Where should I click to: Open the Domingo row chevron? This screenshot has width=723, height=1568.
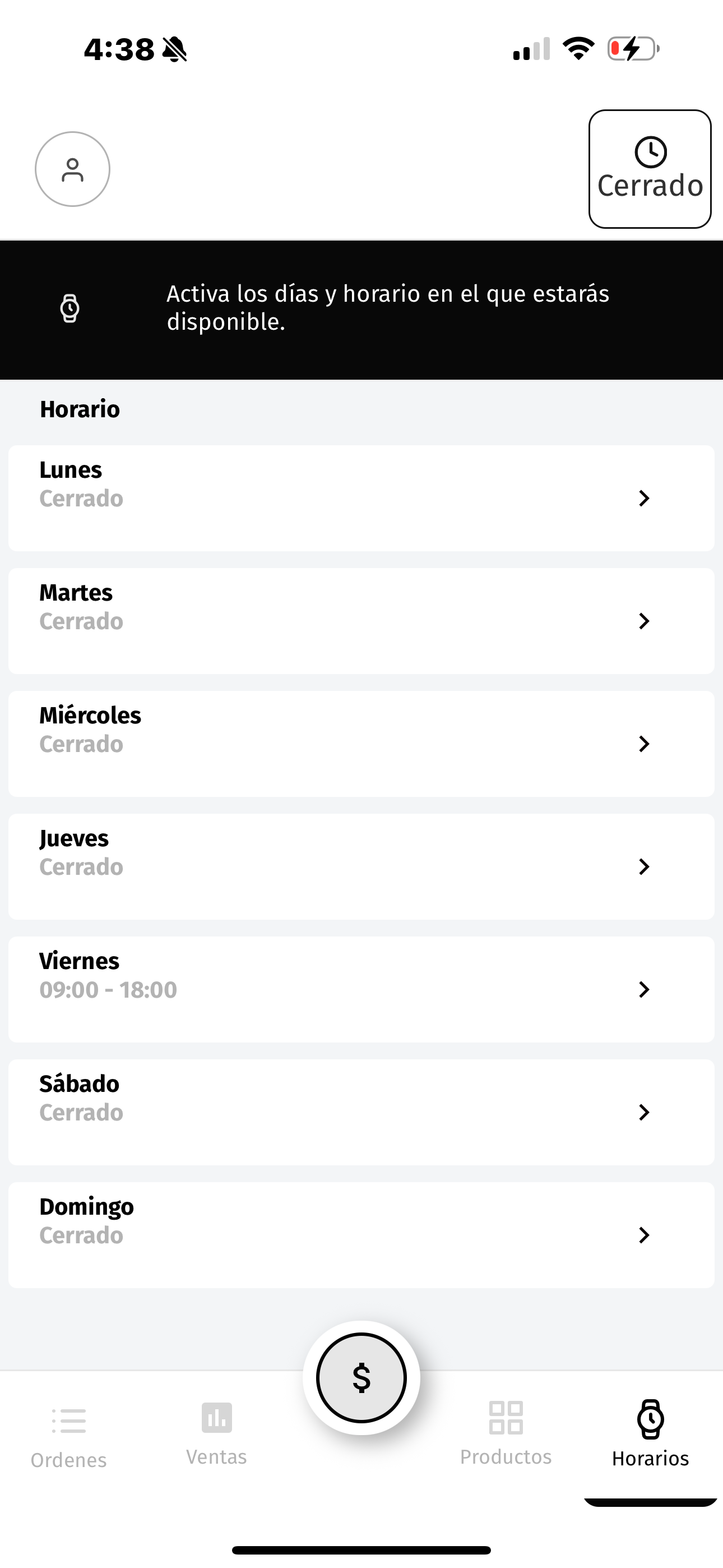tap(644, 1235)
